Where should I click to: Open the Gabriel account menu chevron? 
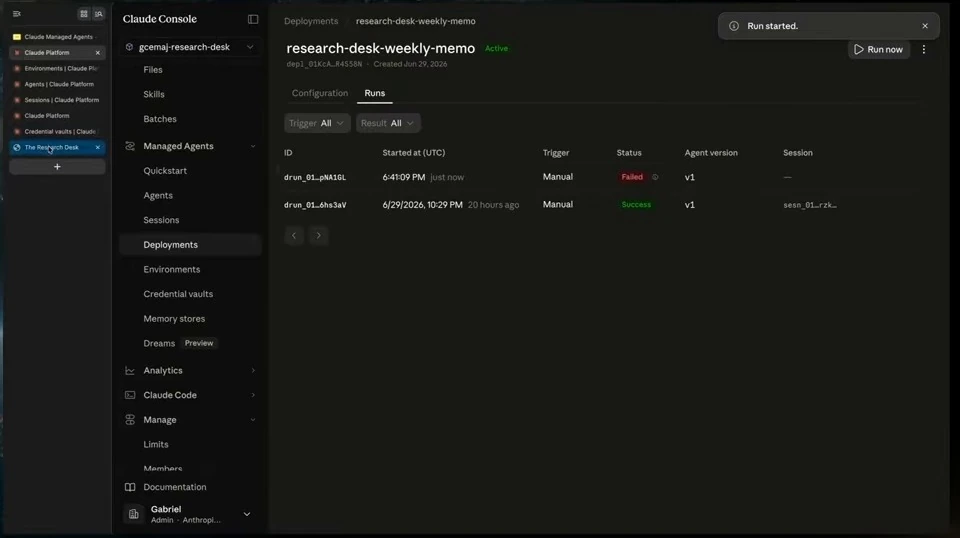click(x=247, y=514)
